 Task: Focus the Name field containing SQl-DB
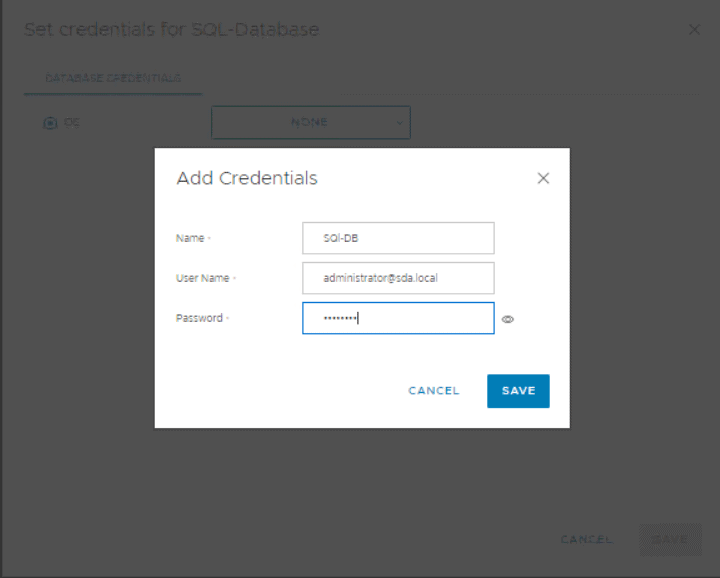(x=398, y=238)
